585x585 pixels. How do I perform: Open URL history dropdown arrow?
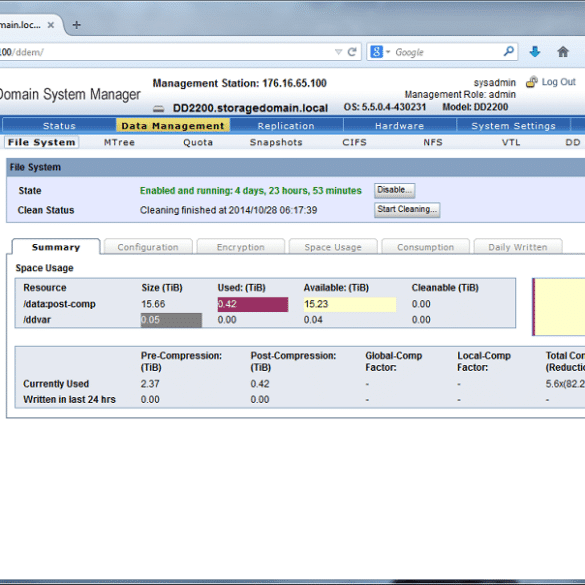point(338,52)
